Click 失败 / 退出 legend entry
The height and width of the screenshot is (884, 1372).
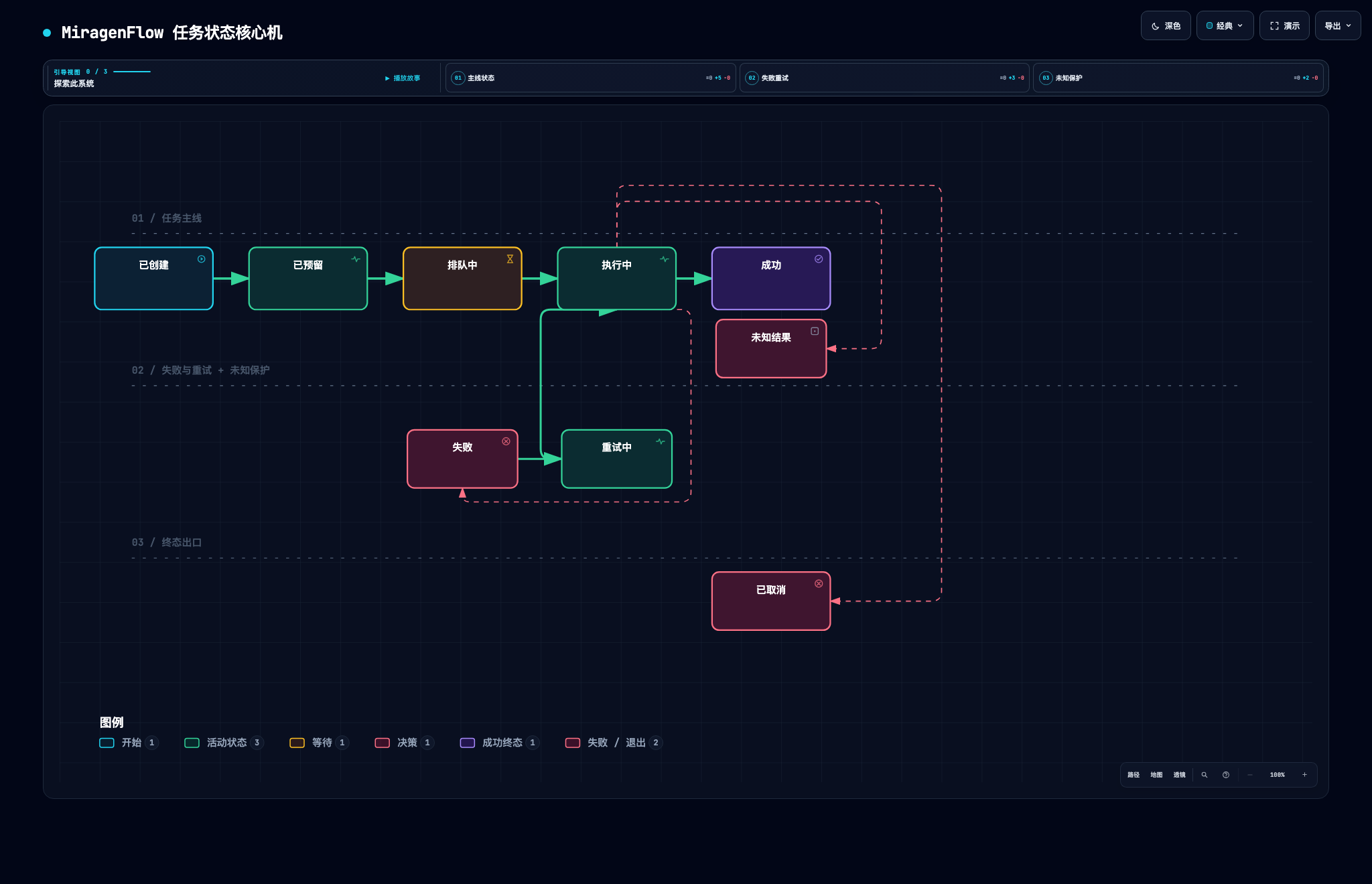tap(614, 743)
